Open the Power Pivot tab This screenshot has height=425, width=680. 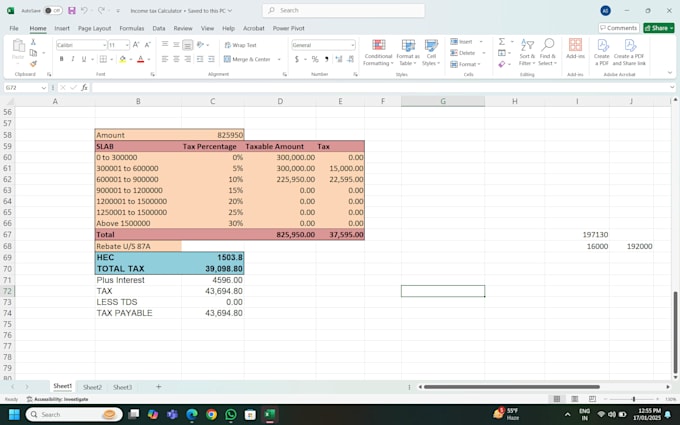(x=288, y=28)
